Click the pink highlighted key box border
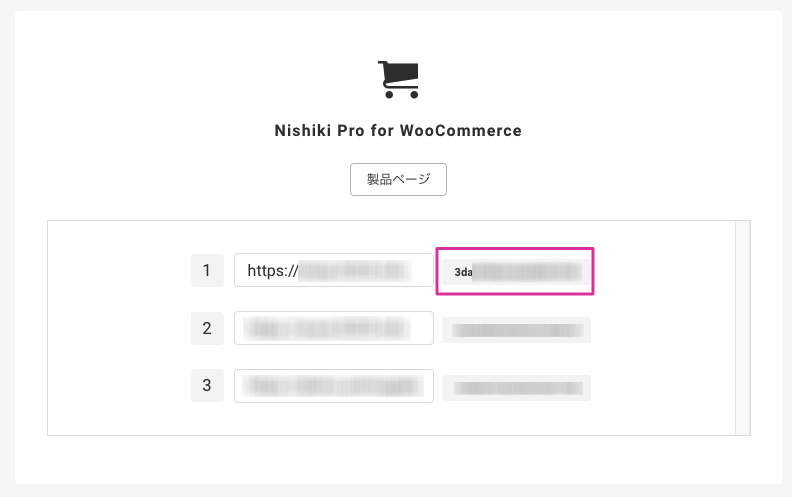Viewport: 792px width, 497px height. pos(515,248)
